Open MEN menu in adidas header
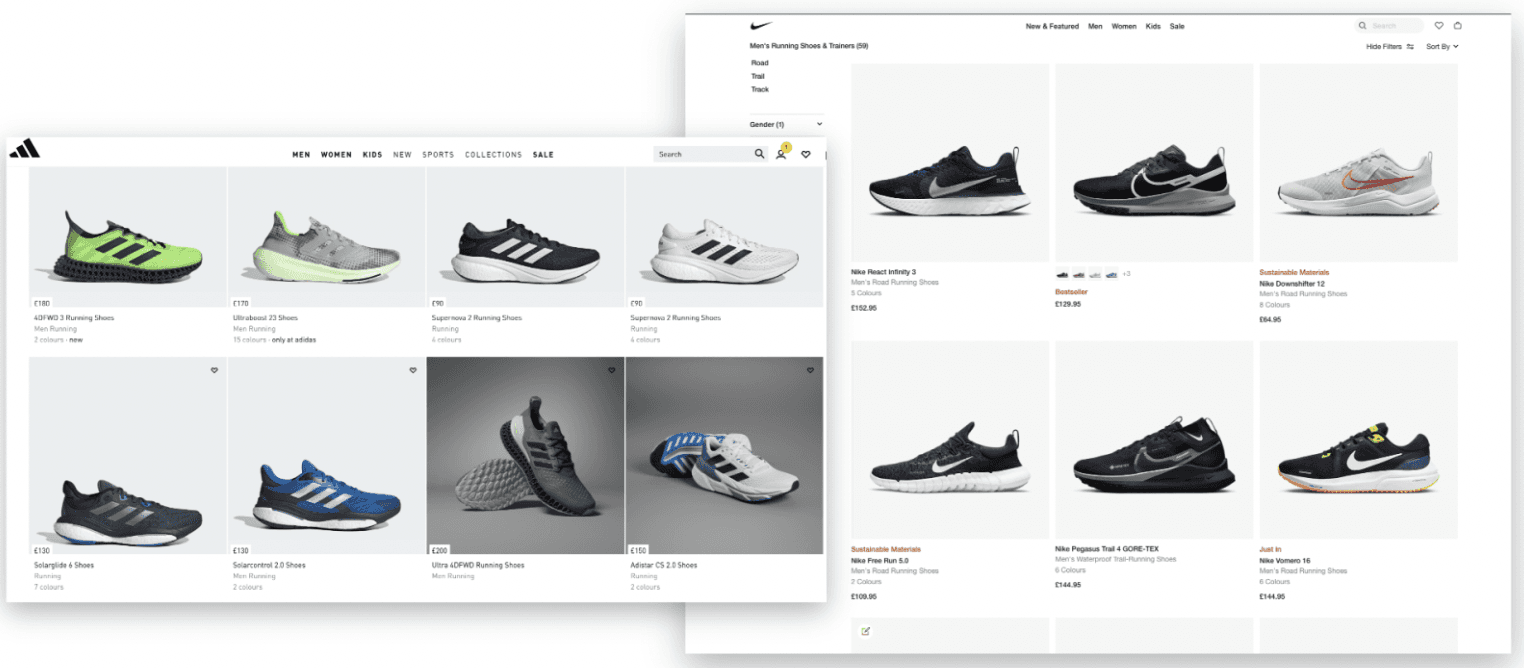Screen dimensions: 1524x668 pyautogui.click(x=301, y=155)
